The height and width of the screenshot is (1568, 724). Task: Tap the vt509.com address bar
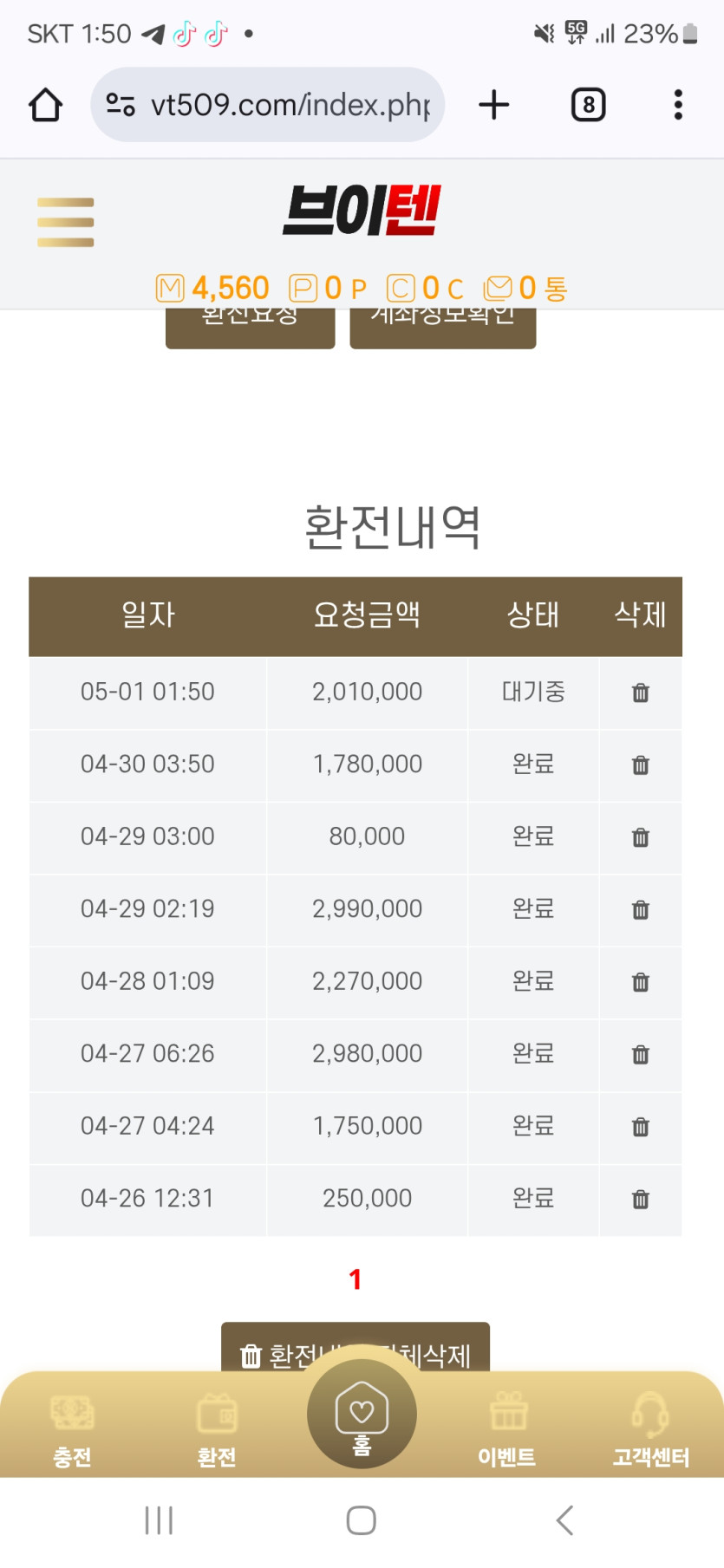point(269,105)
